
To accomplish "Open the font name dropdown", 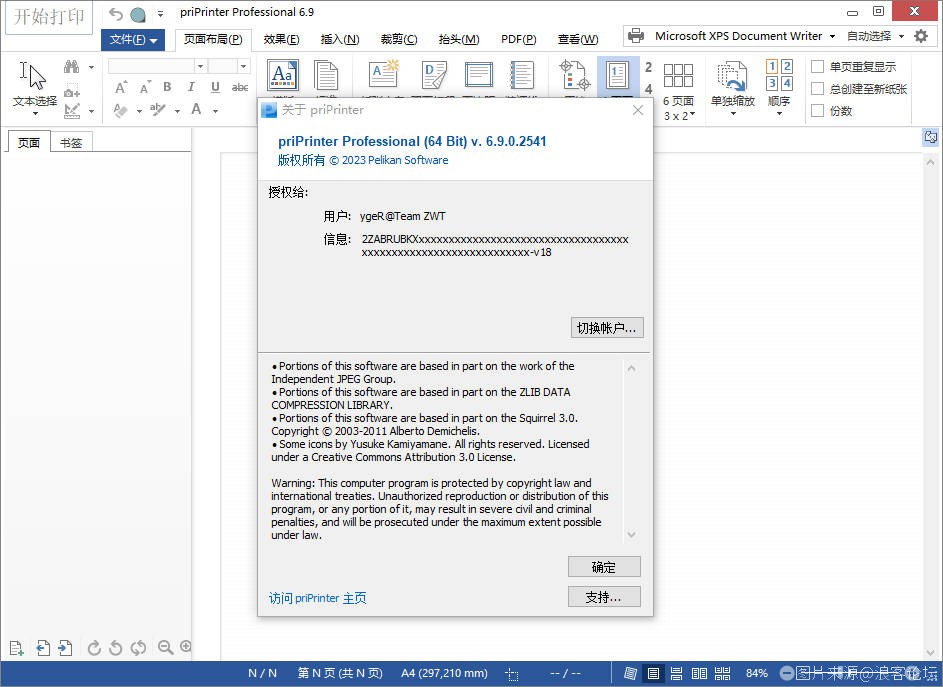I will [x=200, y=66].
